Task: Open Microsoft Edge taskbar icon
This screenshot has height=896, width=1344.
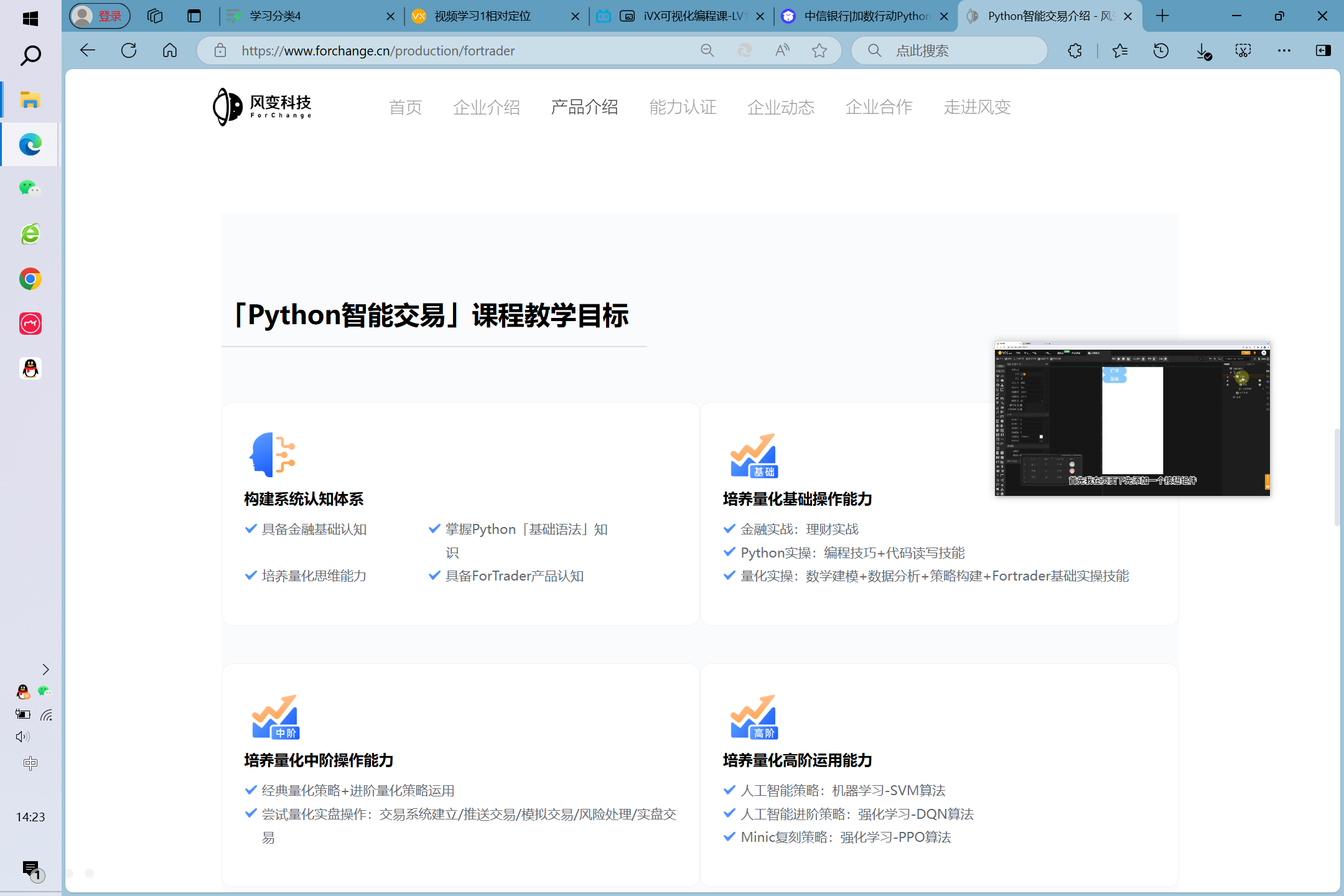Action: (30, 144)
